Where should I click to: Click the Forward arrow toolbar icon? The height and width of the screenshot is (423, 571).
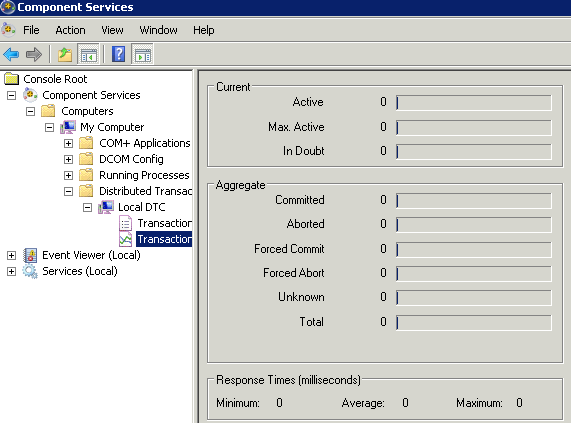34,55
